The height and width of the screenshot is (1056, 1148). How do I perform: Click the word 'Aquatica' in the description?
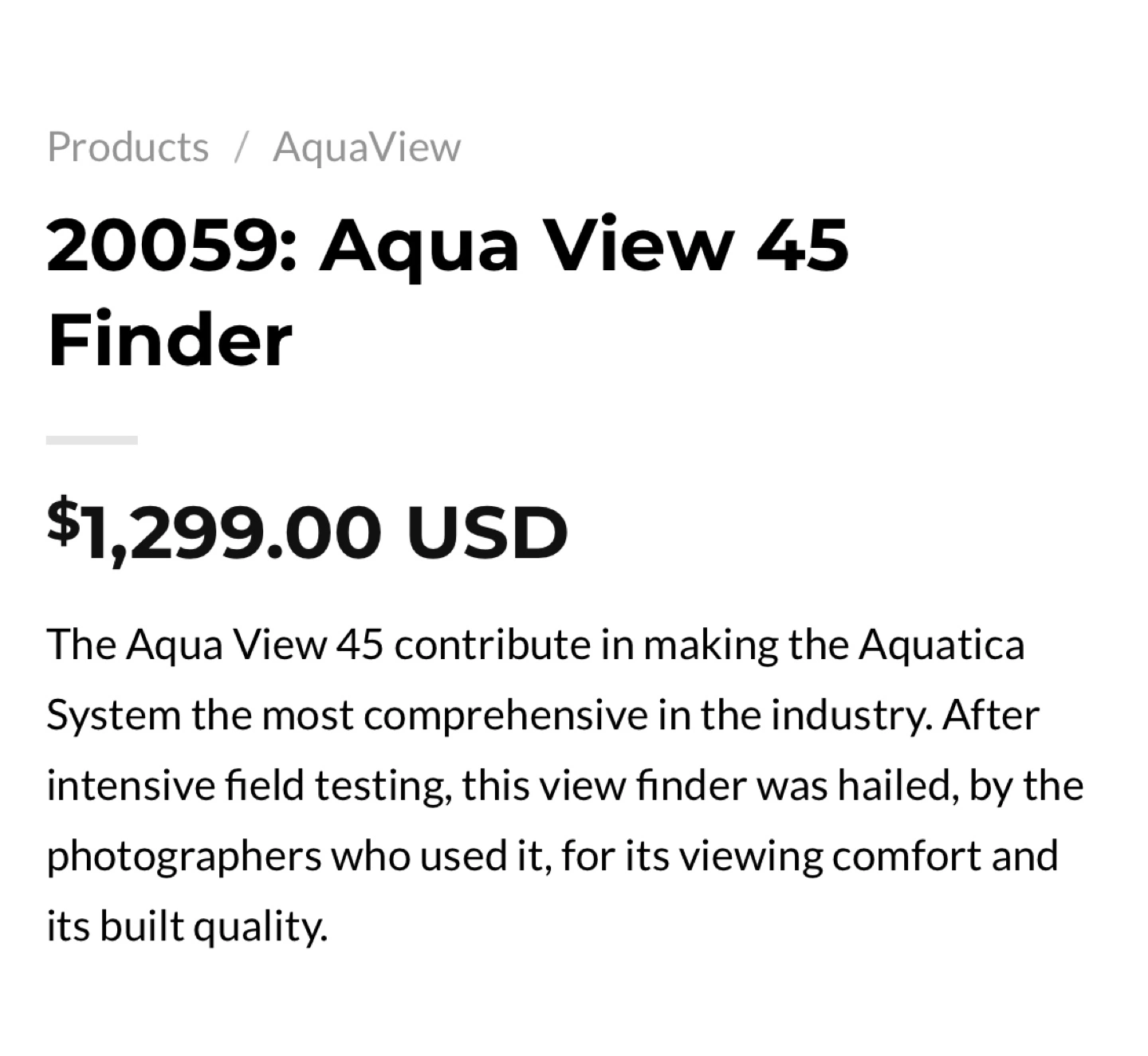click(x=942, y=644)
